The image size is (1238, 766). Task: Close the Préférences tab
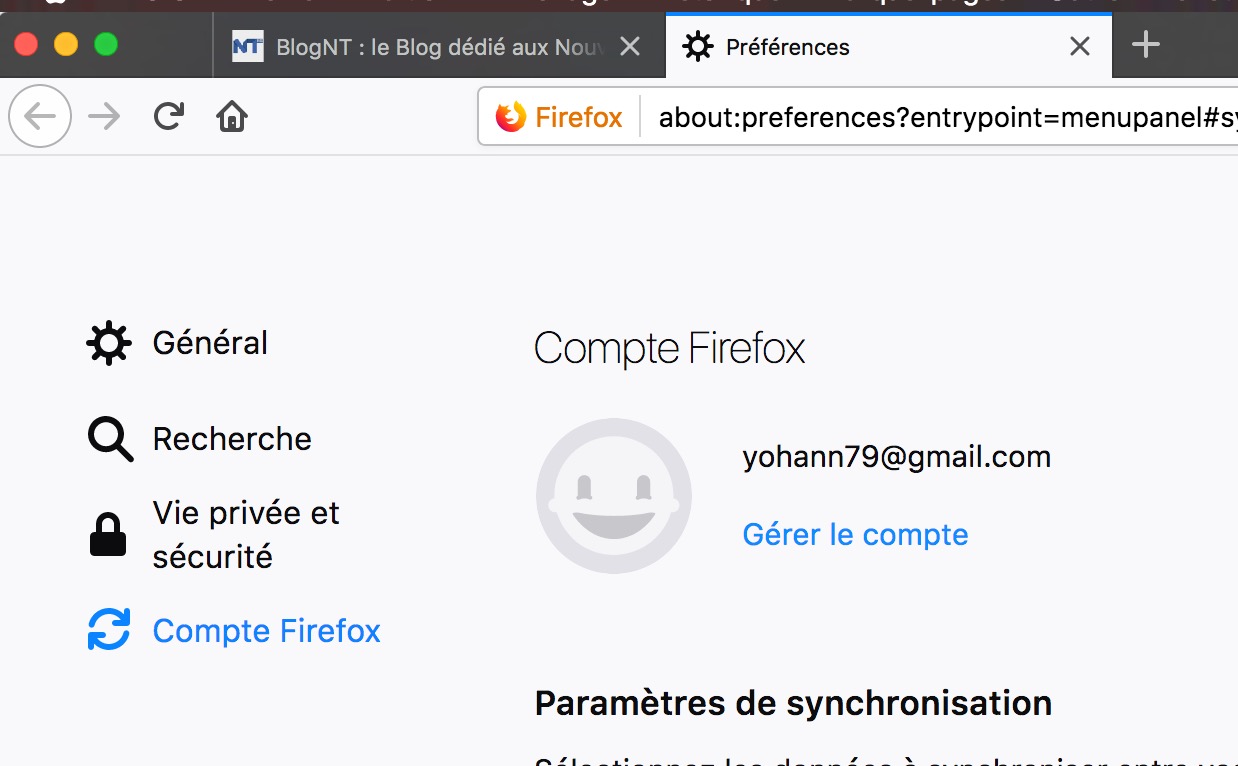1080,46
